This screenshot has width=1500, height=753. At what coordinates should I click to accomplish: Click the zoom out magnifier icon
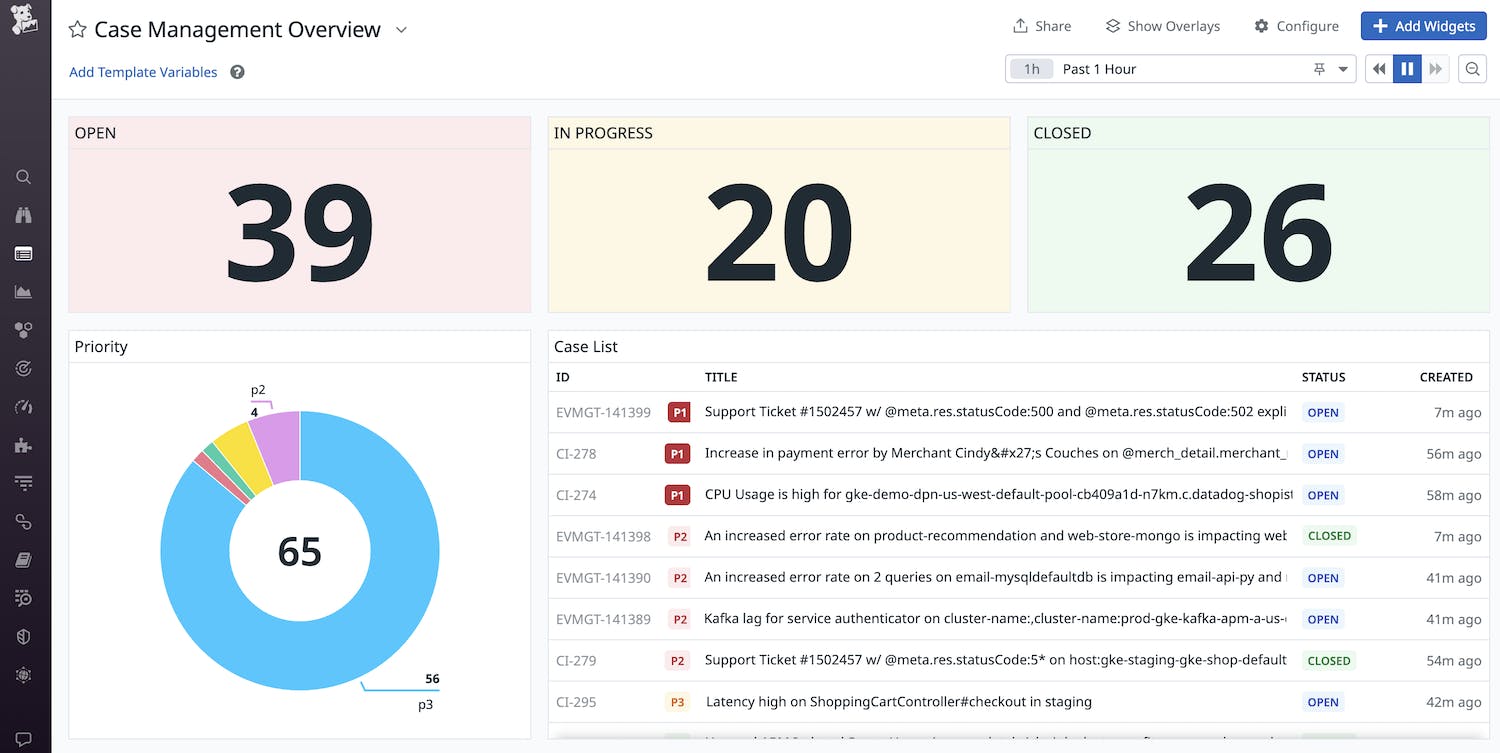click(x=1472, y=69)
